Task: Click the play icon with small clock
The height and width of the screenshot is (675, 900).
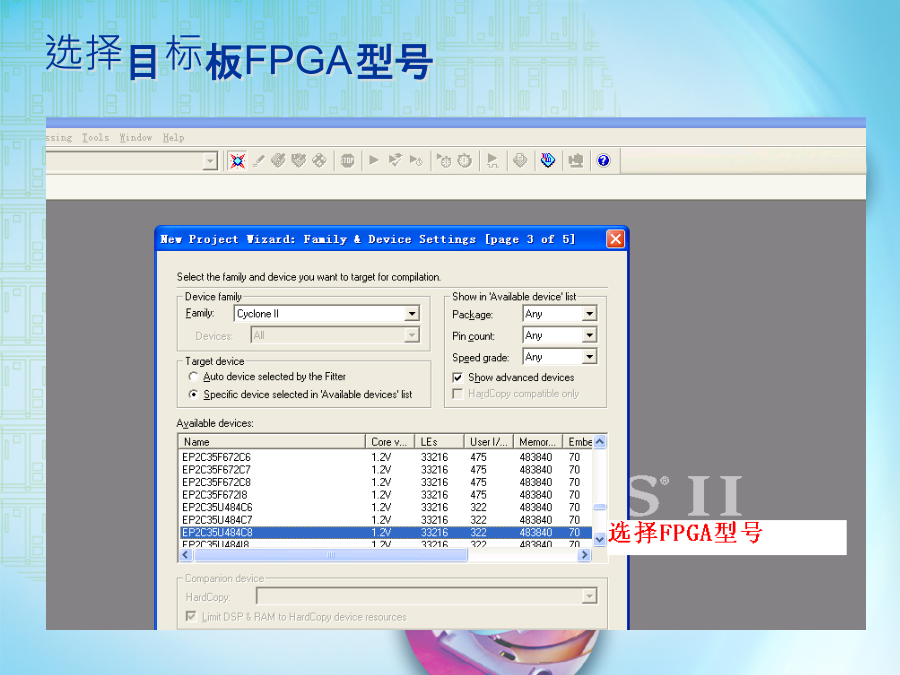Action: (x=416, y=161)
